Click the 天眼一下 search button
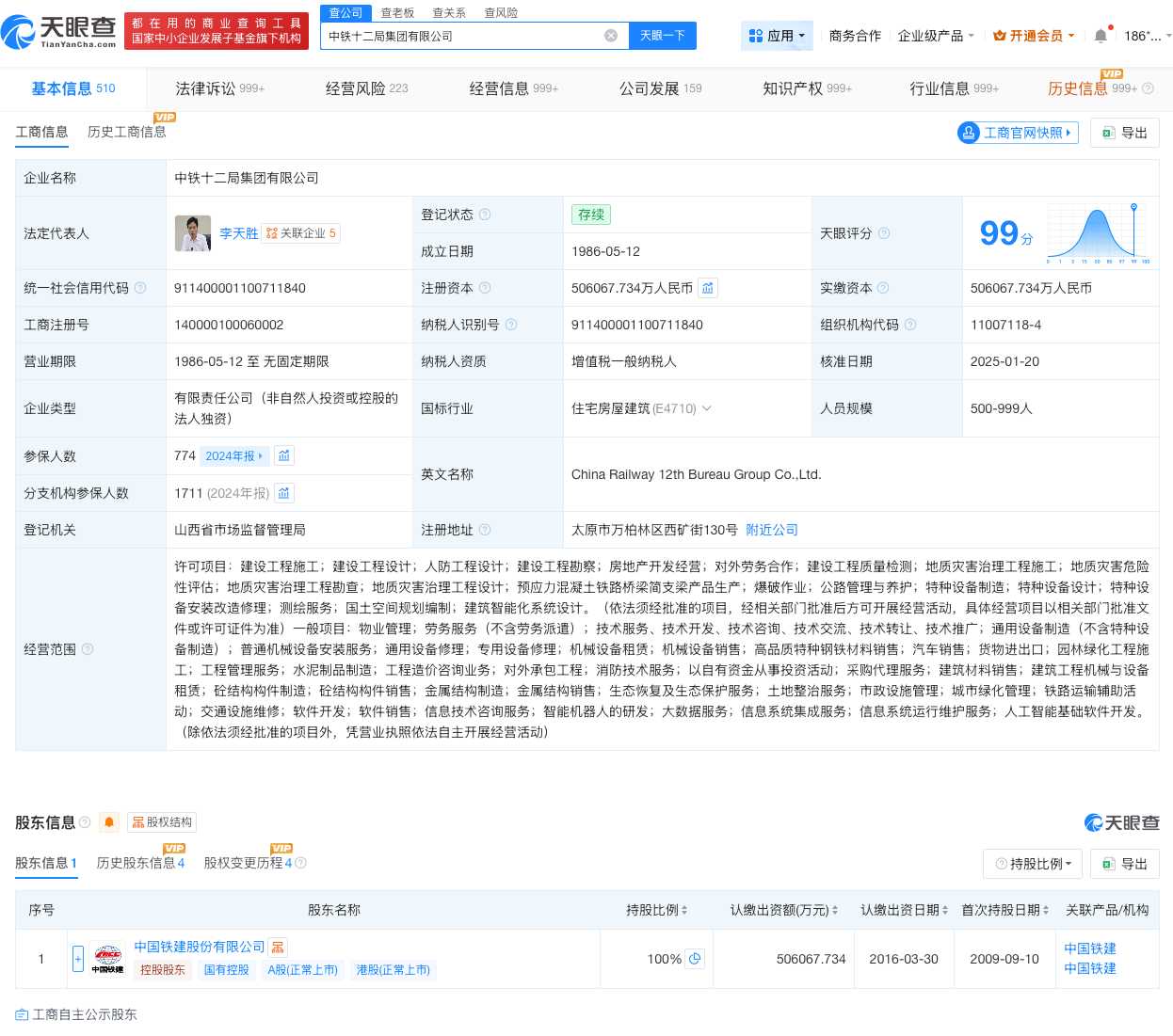This screenshot has width=1173, height=1036. 662,35
